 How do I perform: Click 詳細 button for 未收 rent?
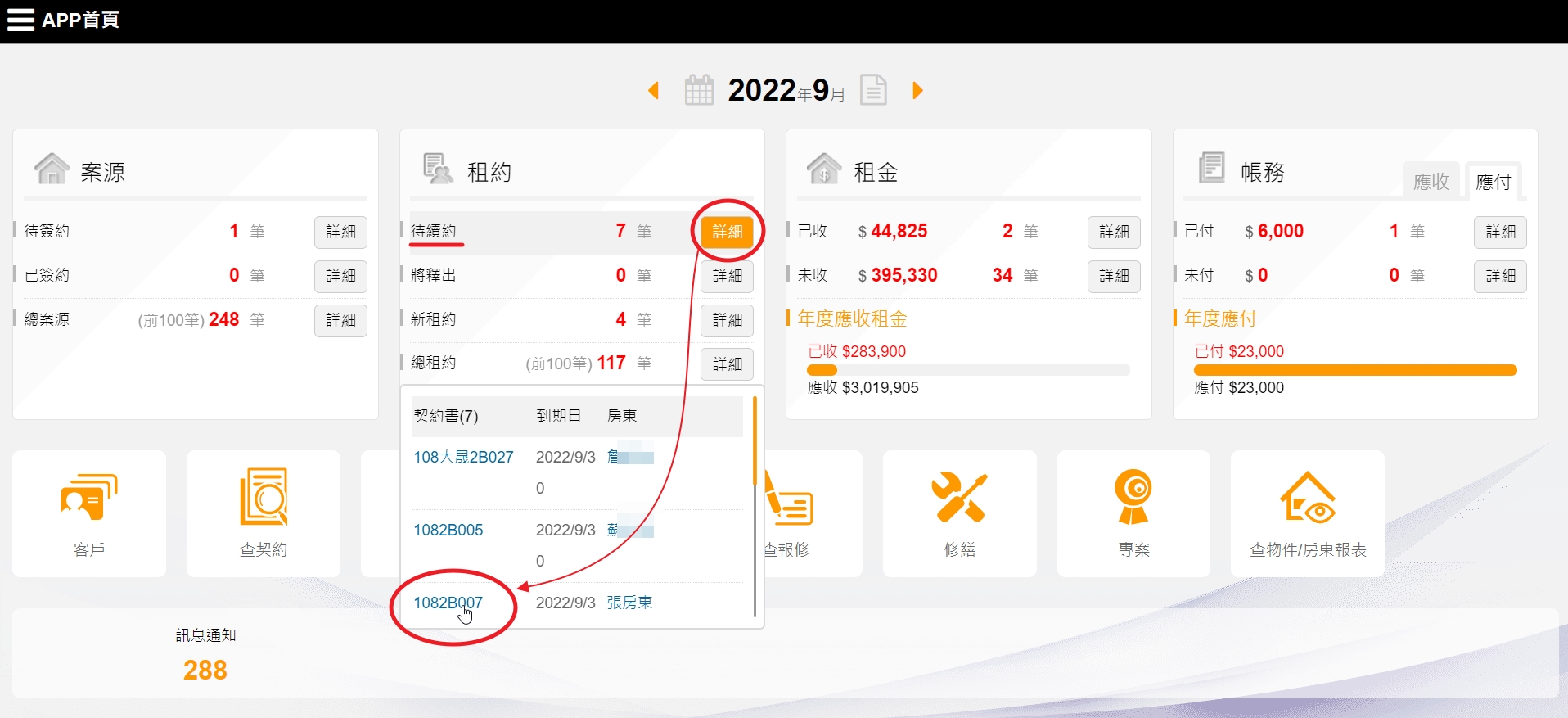(1114, 276)
